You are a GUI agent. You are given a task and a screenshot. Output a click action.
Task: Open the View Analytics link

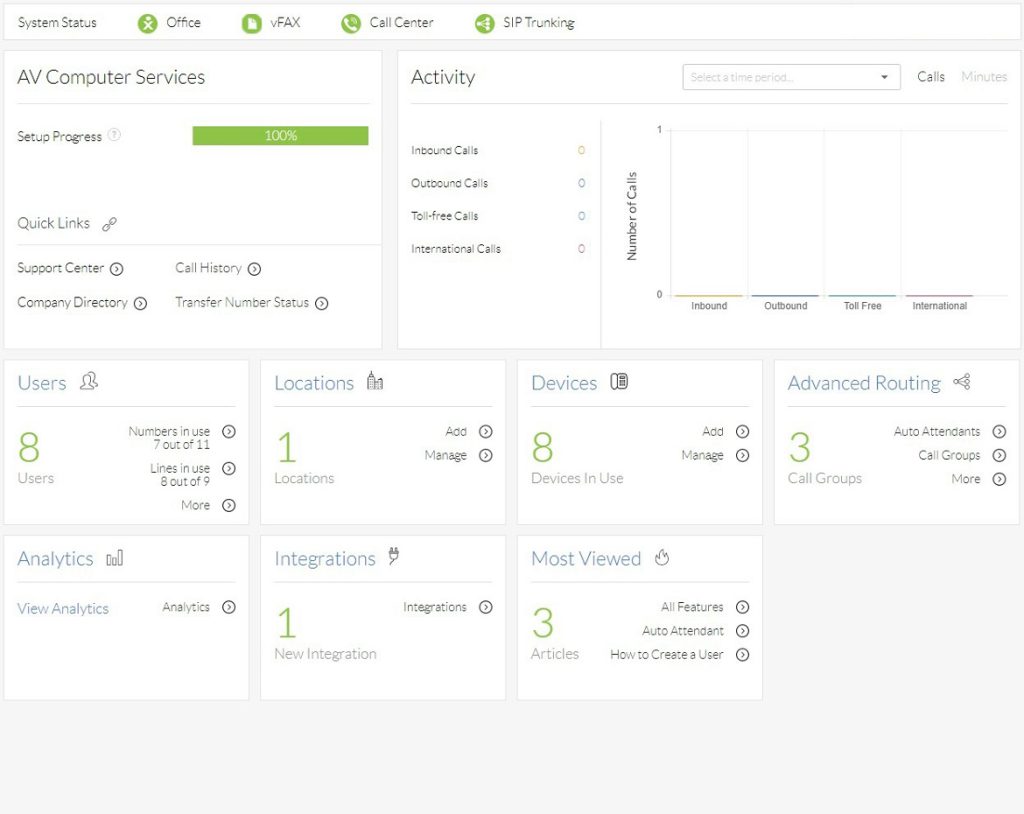[x=63, y=608]
